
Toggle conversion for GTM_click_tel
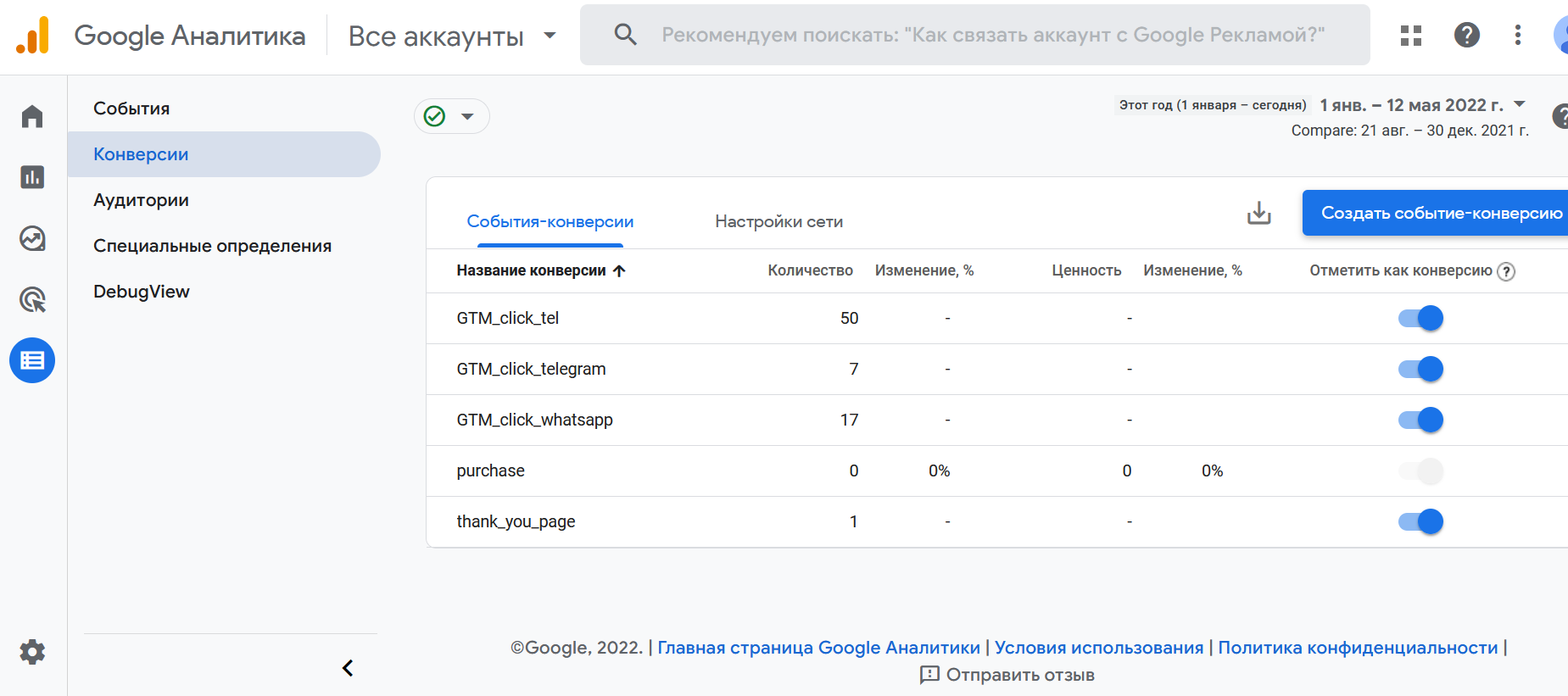point(1420,318)
